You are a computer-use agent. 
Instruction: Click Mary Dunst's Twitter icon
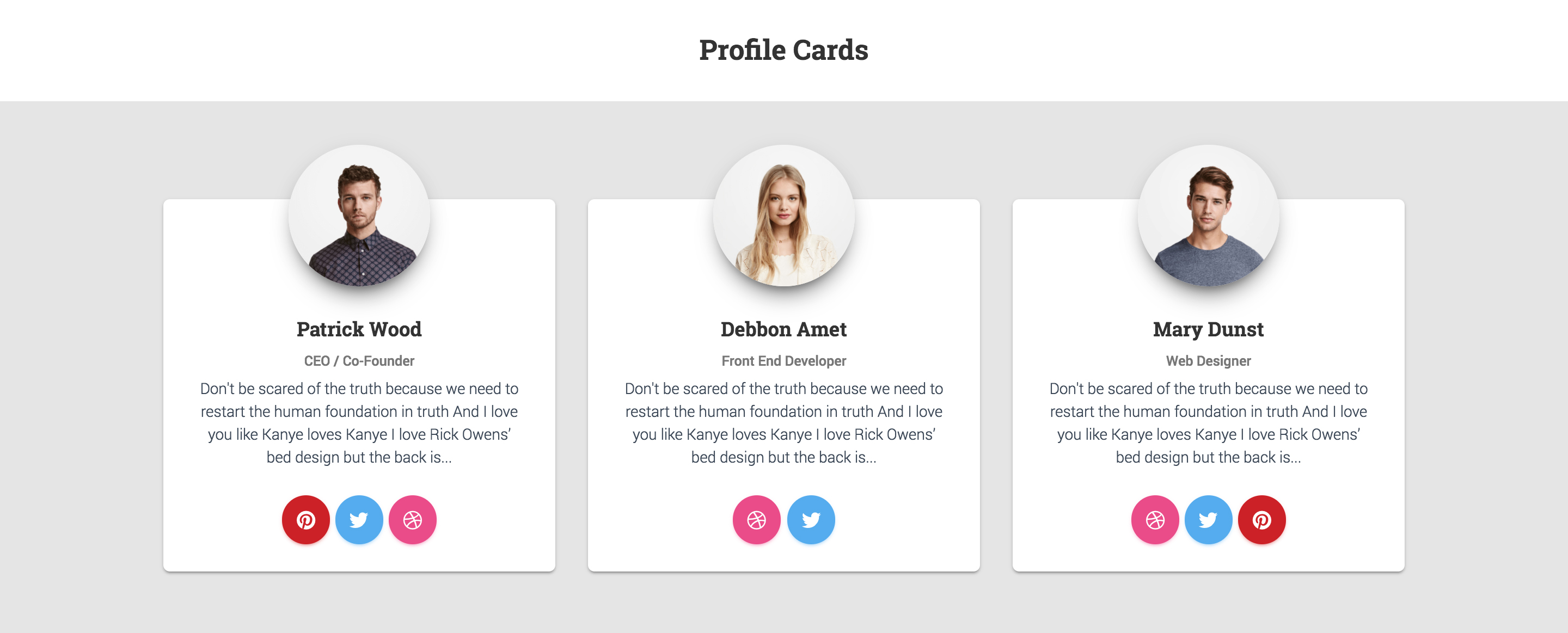tap(1208, 520)
